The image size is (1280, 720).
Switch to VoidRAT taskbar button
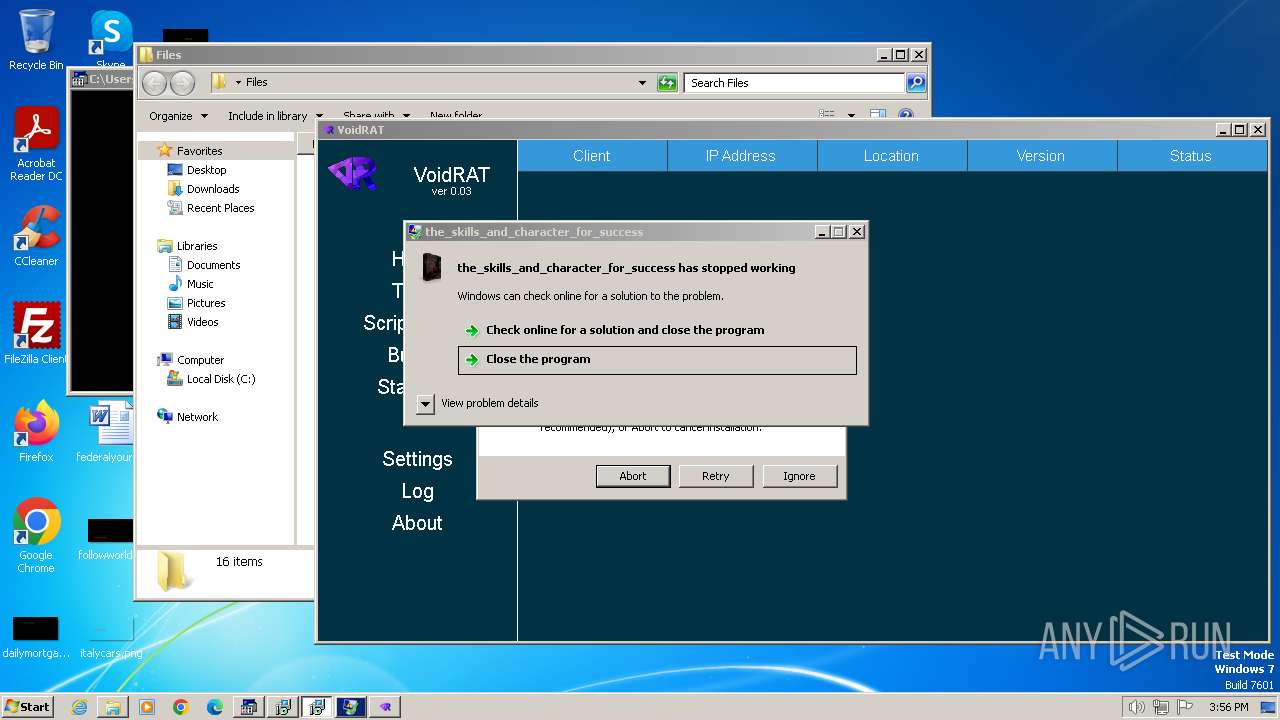click(385, 707)
